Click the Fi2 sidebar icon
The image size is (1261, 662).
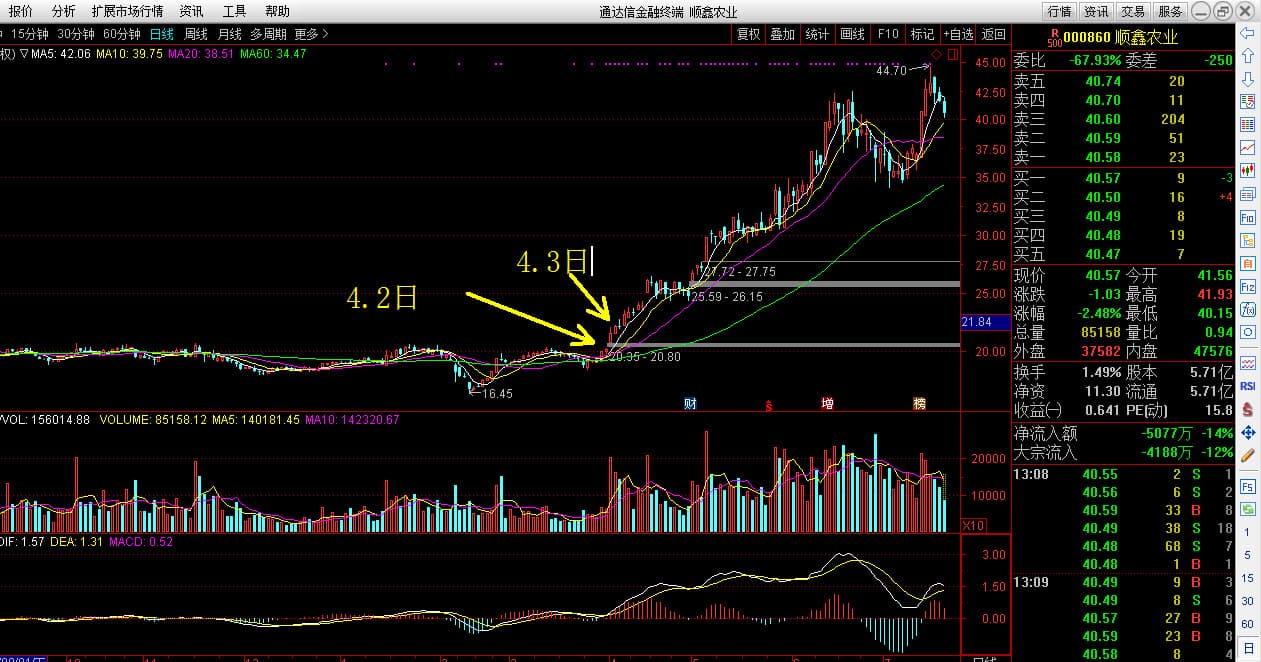coord(1247,286)
